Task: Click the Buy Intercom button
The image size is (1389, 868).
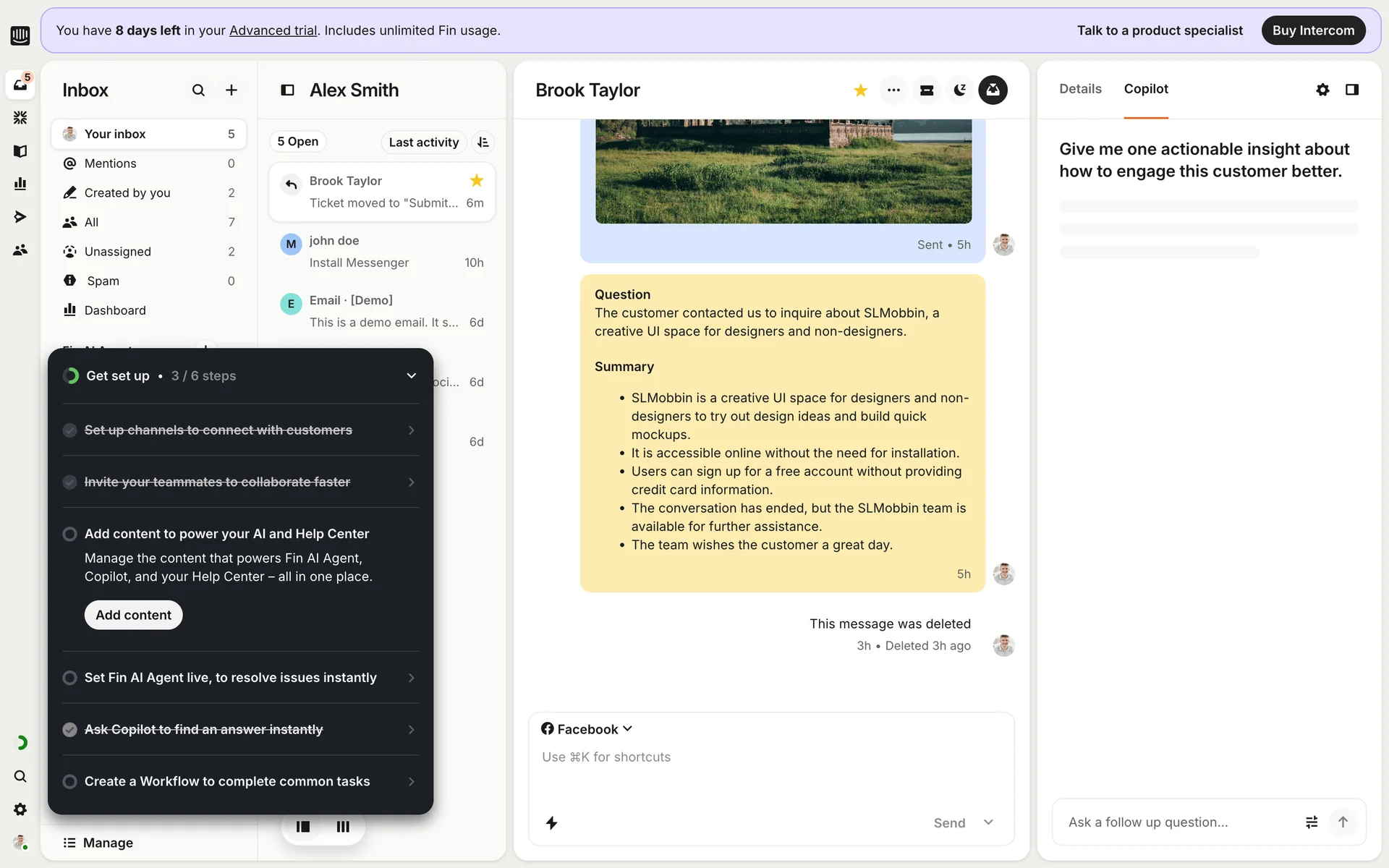Action: [x=1313, y=30]
